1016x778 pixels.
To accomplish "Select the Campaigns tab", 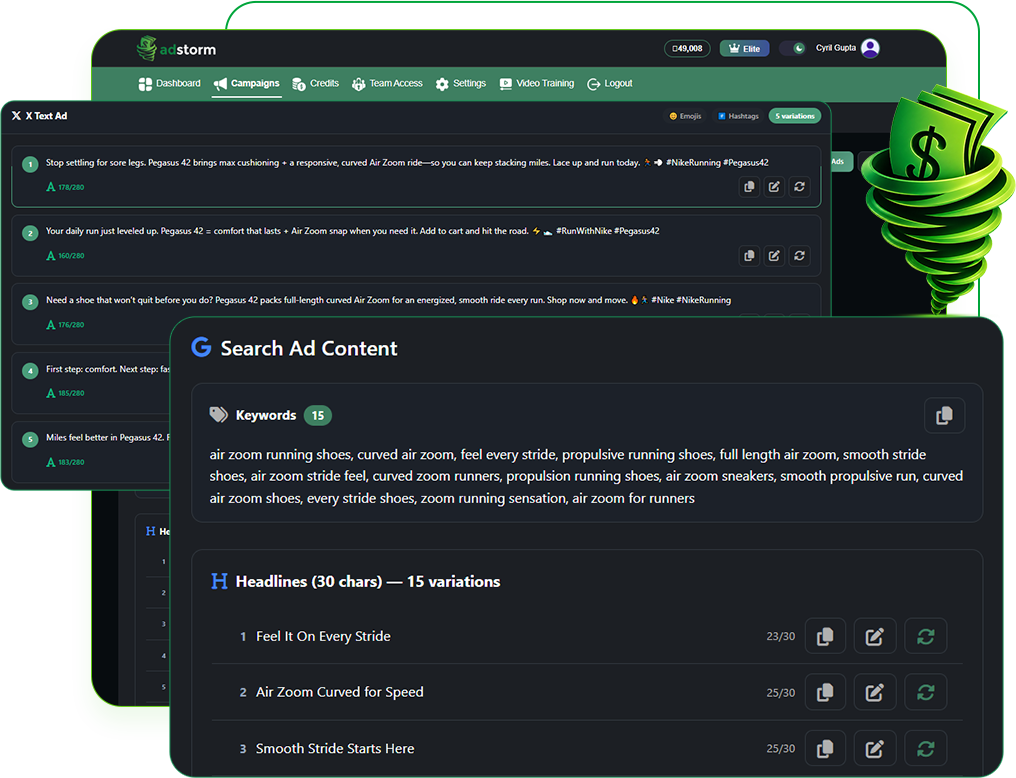I will coord(247,84).
